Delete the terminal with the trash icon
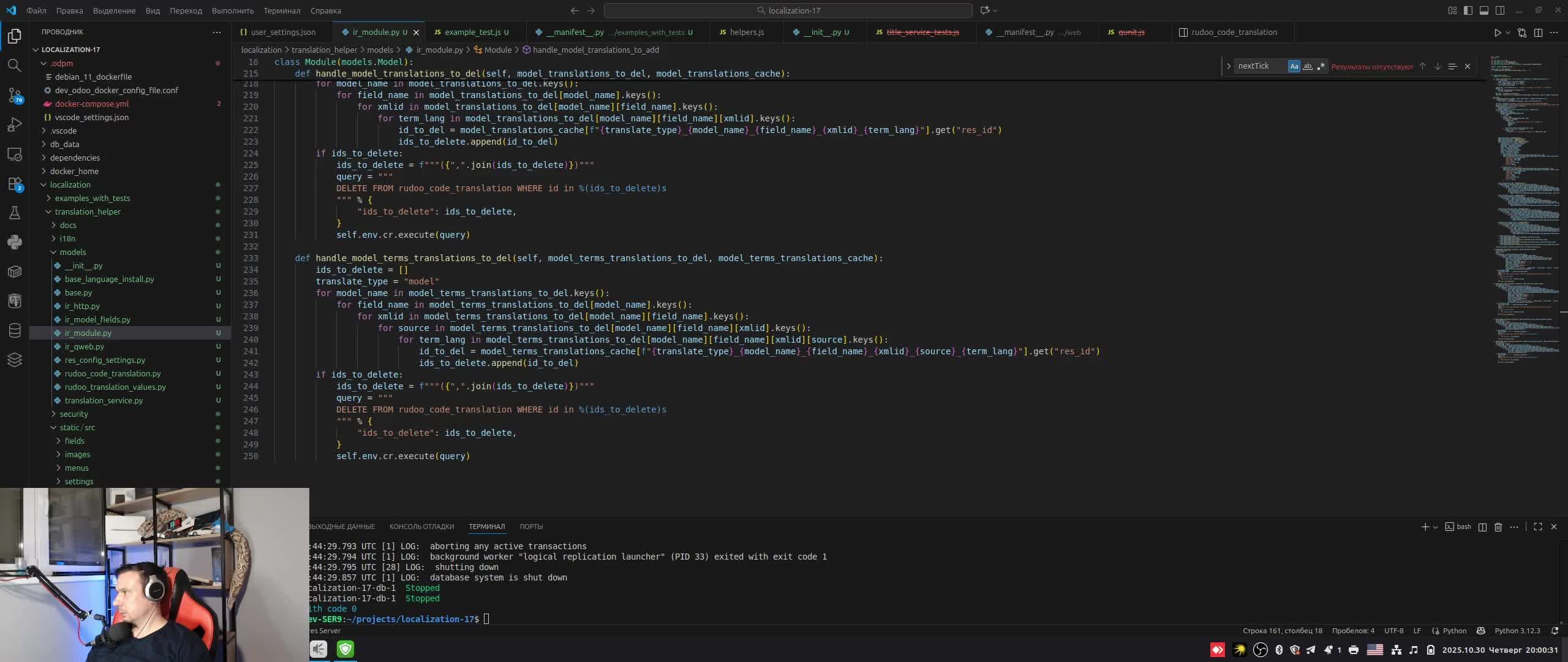The height and width of the screenshot is (662, 1568). (1498, 527)
